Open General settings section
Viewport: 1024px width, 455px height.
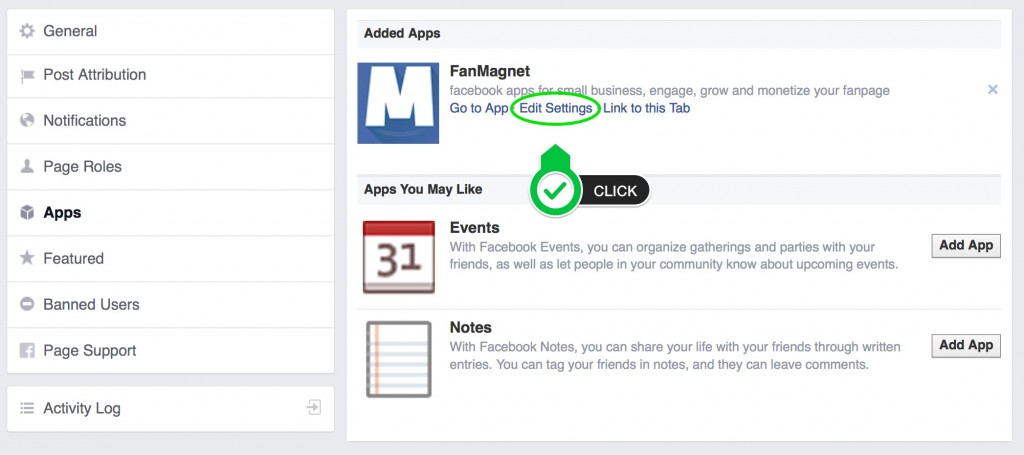tap(170, 31)
